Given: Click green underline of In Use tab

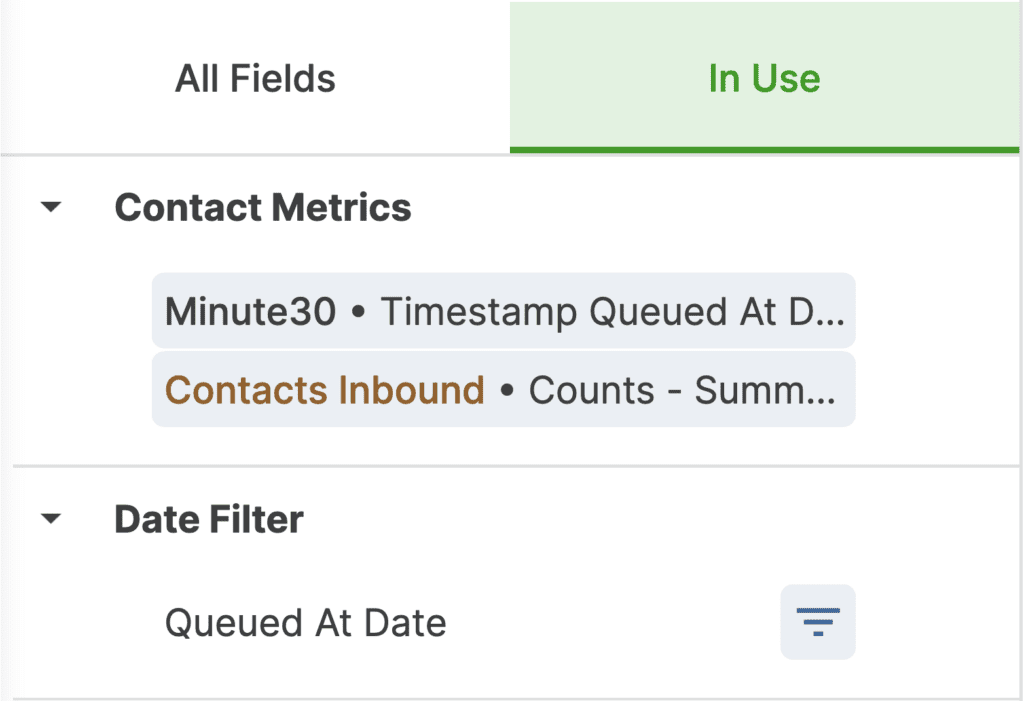Looking at the screenshot, I should click(764, 150).
